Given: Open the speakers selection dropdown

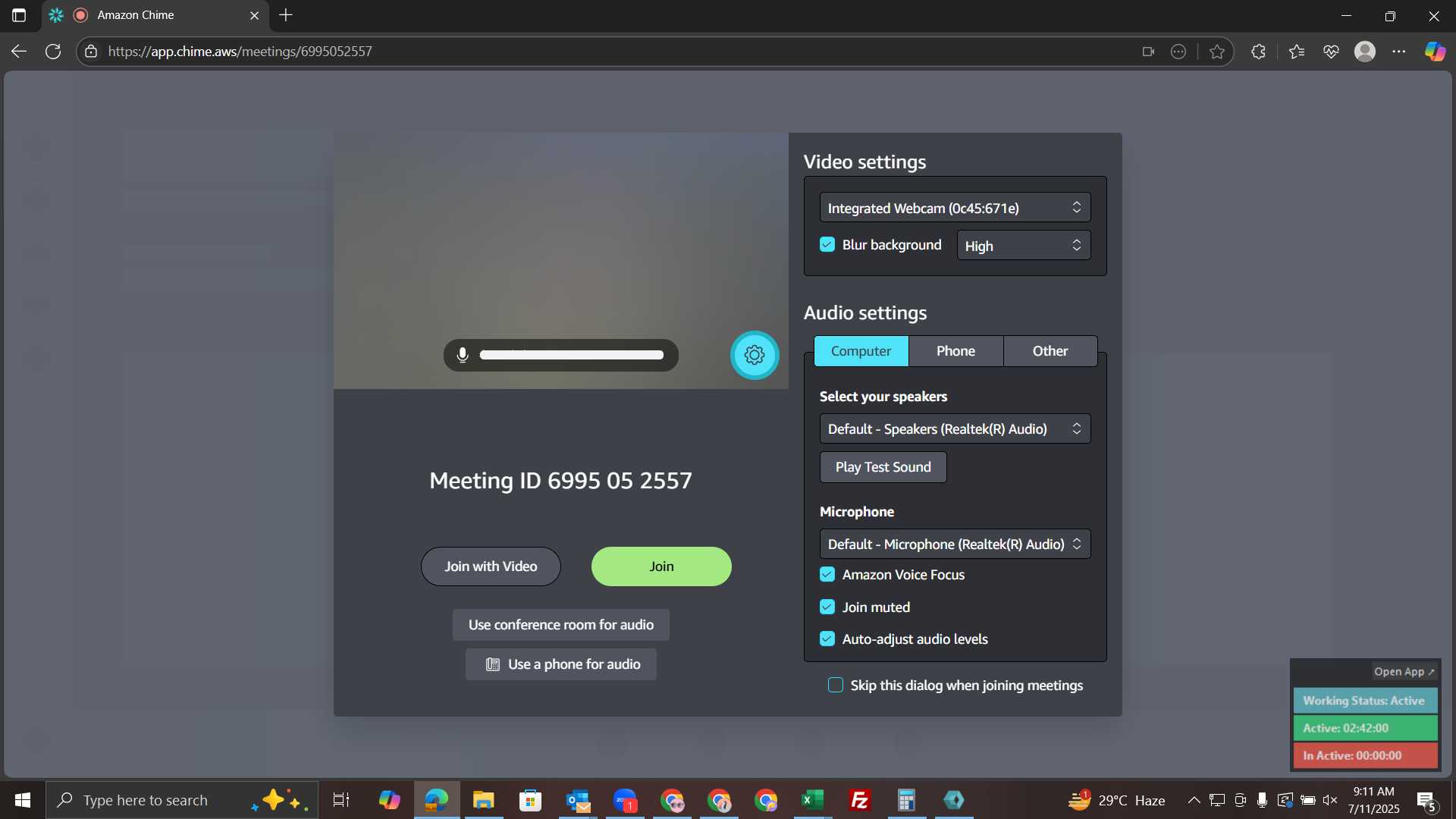Looking at the screenshot, I should [x=955, y=429].
